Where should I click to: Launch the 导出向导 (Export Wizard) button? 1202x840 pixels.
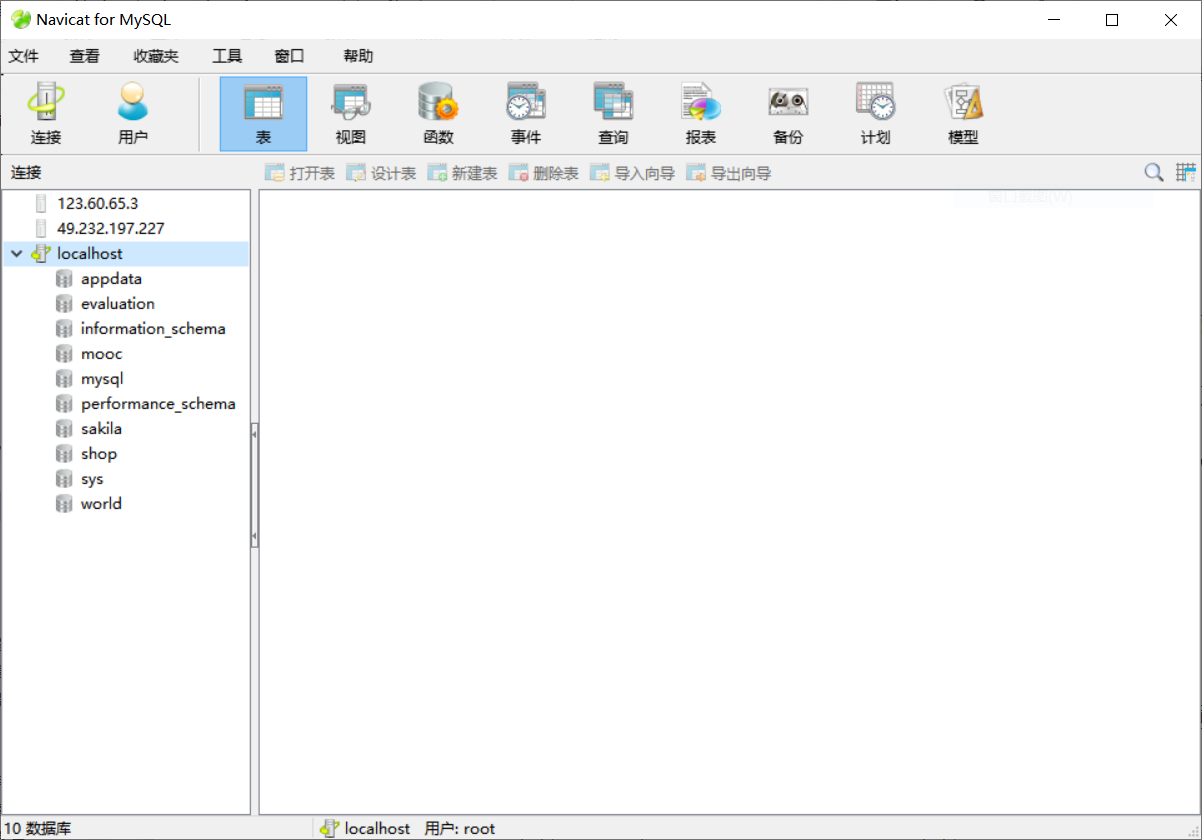click(x=729, y=173)
